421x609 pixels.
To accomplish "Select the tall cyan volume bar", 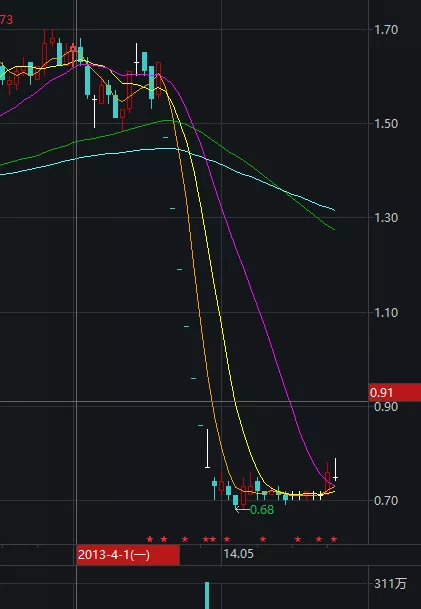I will point(207,595).
